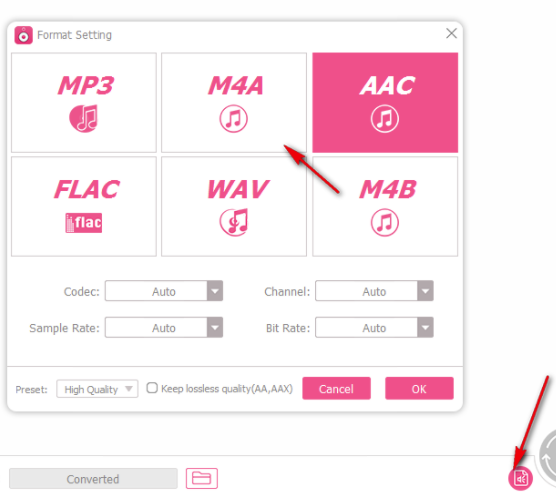This screenshot has height=497, width=556.
Task: Expand the Sample Rate dropdown
Action: 164,328
